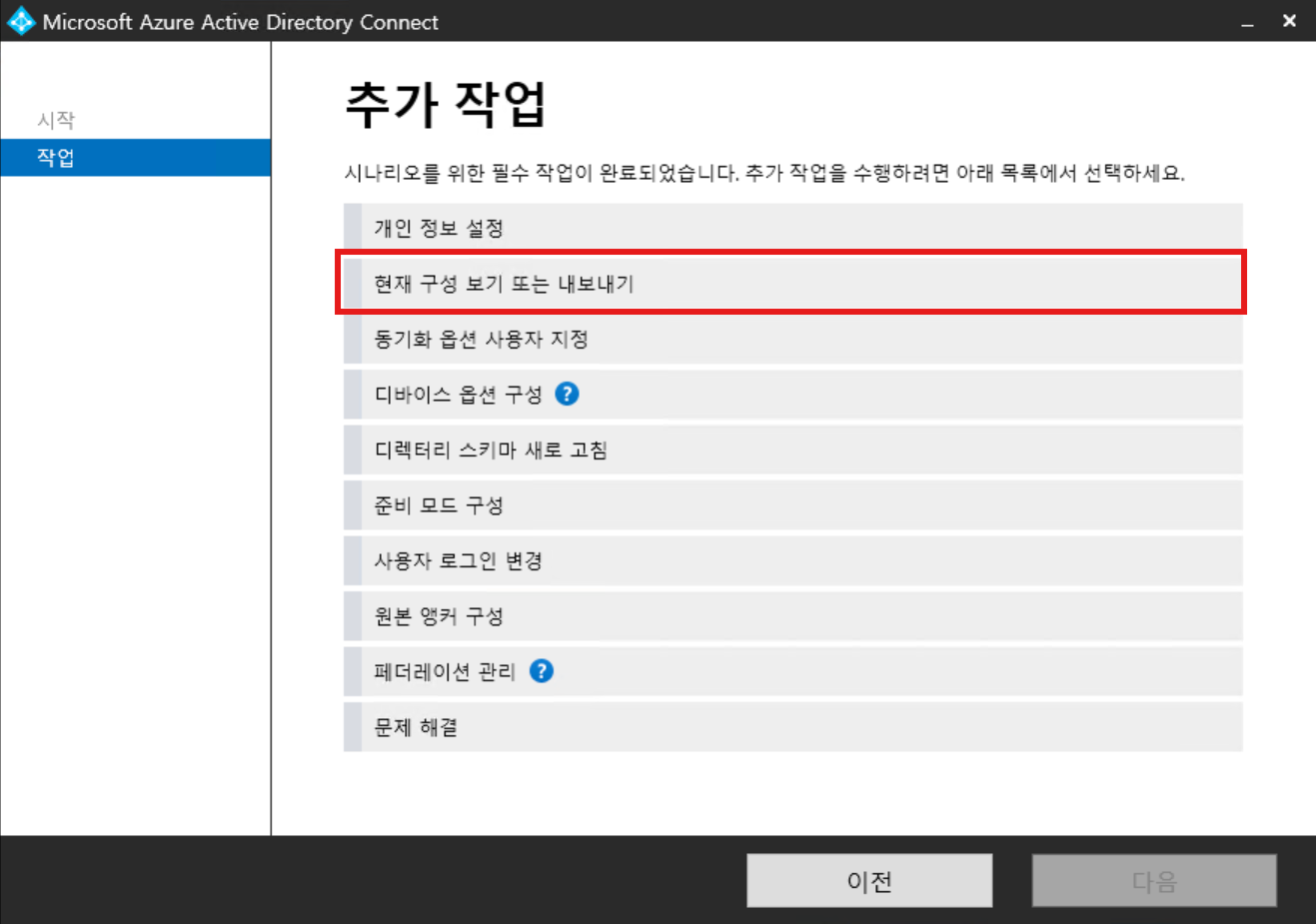The height and width of the screenshot is (924, 1316).
Task: Click the Microsoft Azure Active Directory Connect title
Action: pyautogui.click(x=241, y=22)
